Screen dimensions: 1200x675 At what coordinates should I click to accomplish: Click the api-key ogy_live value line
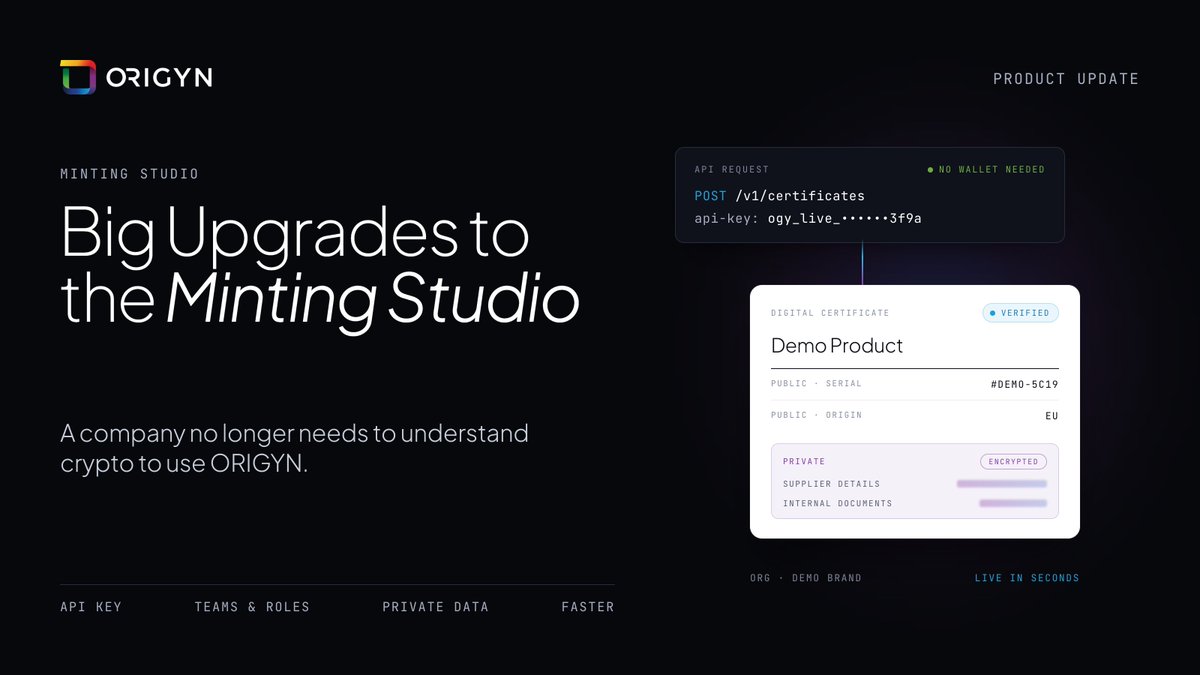click(808, 218)
